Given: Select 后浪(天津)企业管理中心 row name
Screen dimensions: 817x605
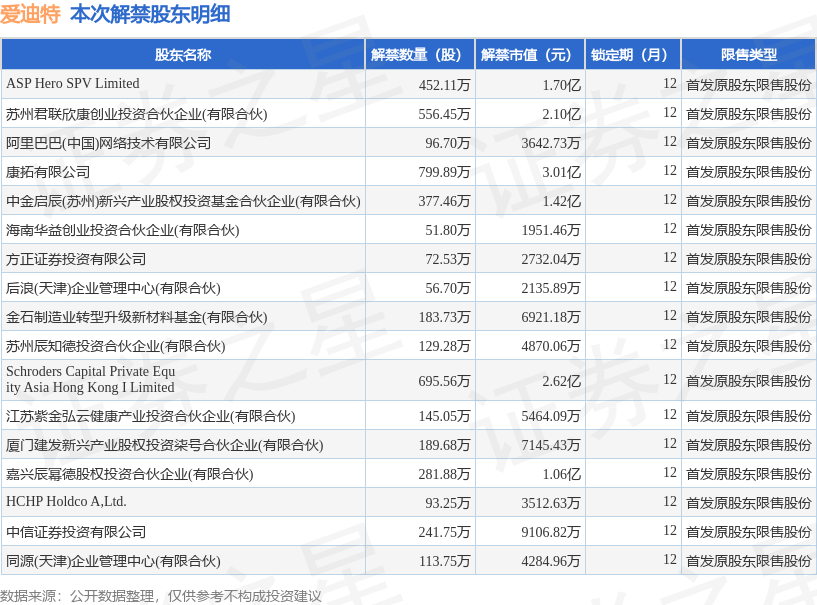Looking at the screenshot, I should [x=113, y=288].
